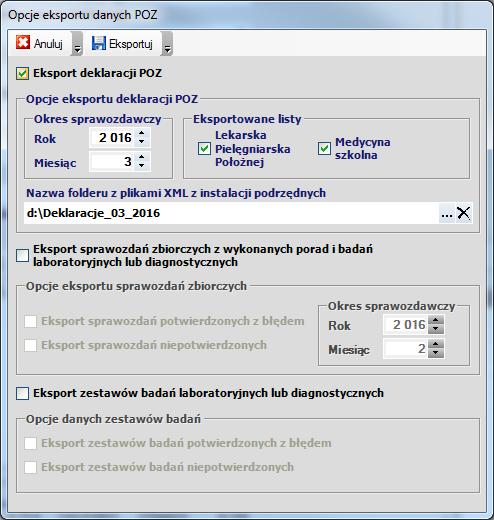
Task: Toggle Medycyna szkolna checkbox
Action: tap(324, 149)
